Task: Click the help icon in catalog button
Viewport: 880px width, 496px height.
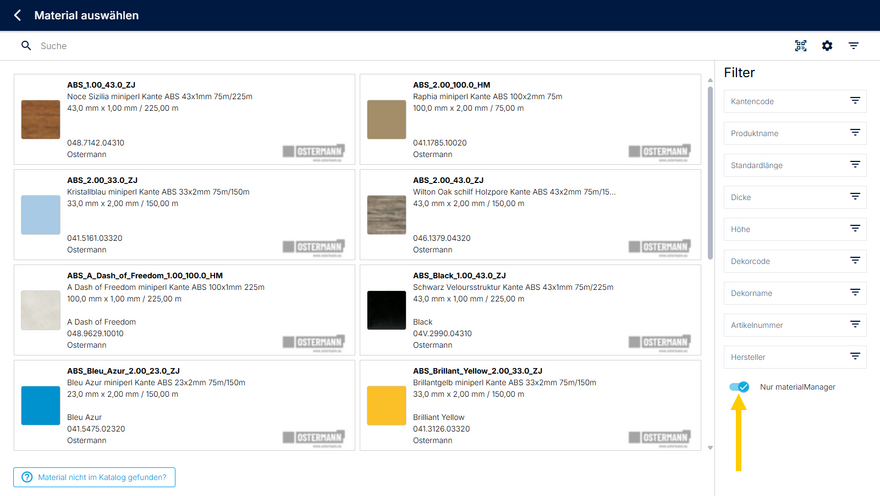Action: (x=27, y=477)
